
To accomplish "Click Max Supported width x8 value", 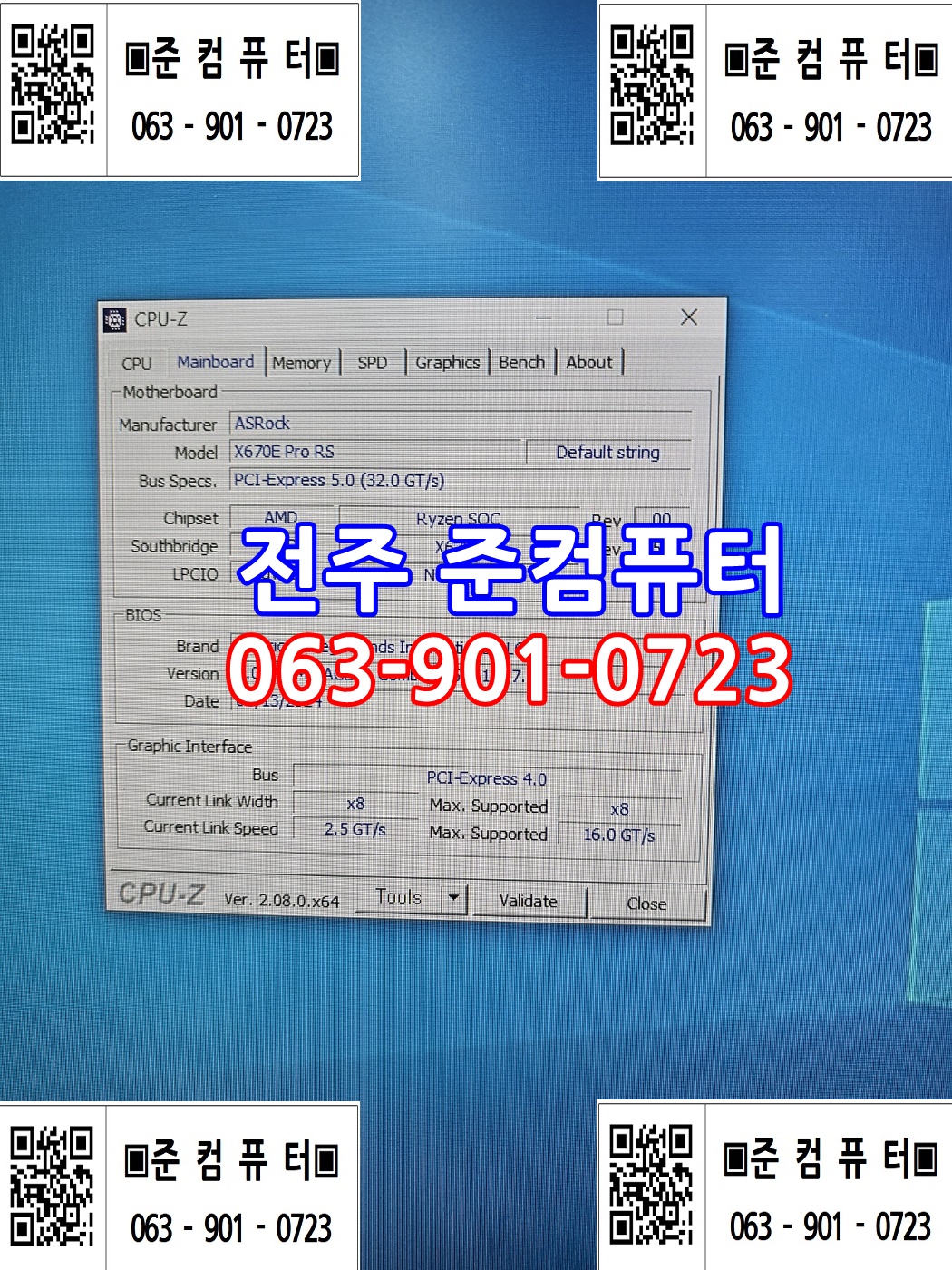I will coord(619,809).
